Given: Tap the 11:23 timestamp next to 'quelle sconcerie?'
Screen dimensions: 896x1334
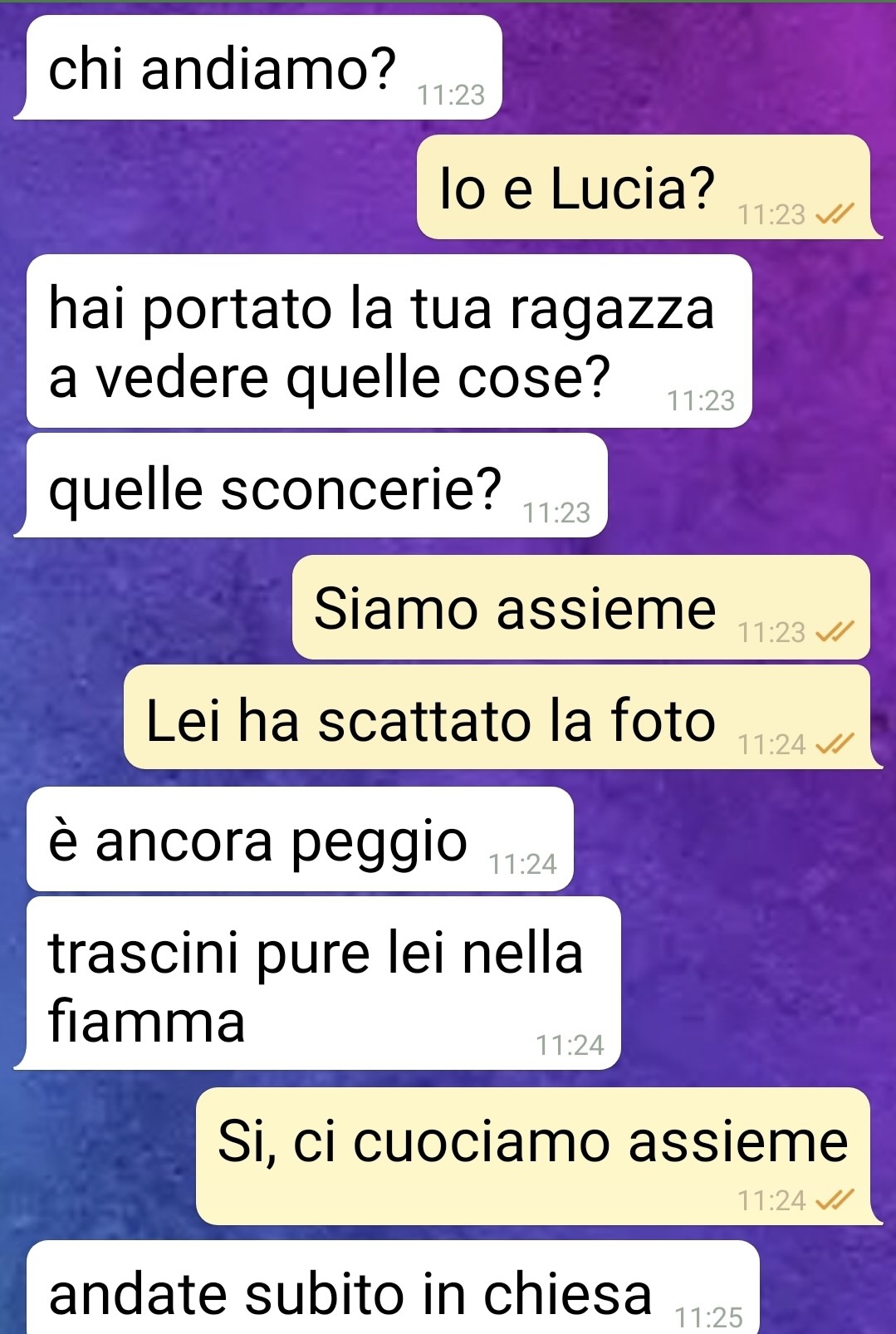Looking at the screenshot, I should pos(556,513).
